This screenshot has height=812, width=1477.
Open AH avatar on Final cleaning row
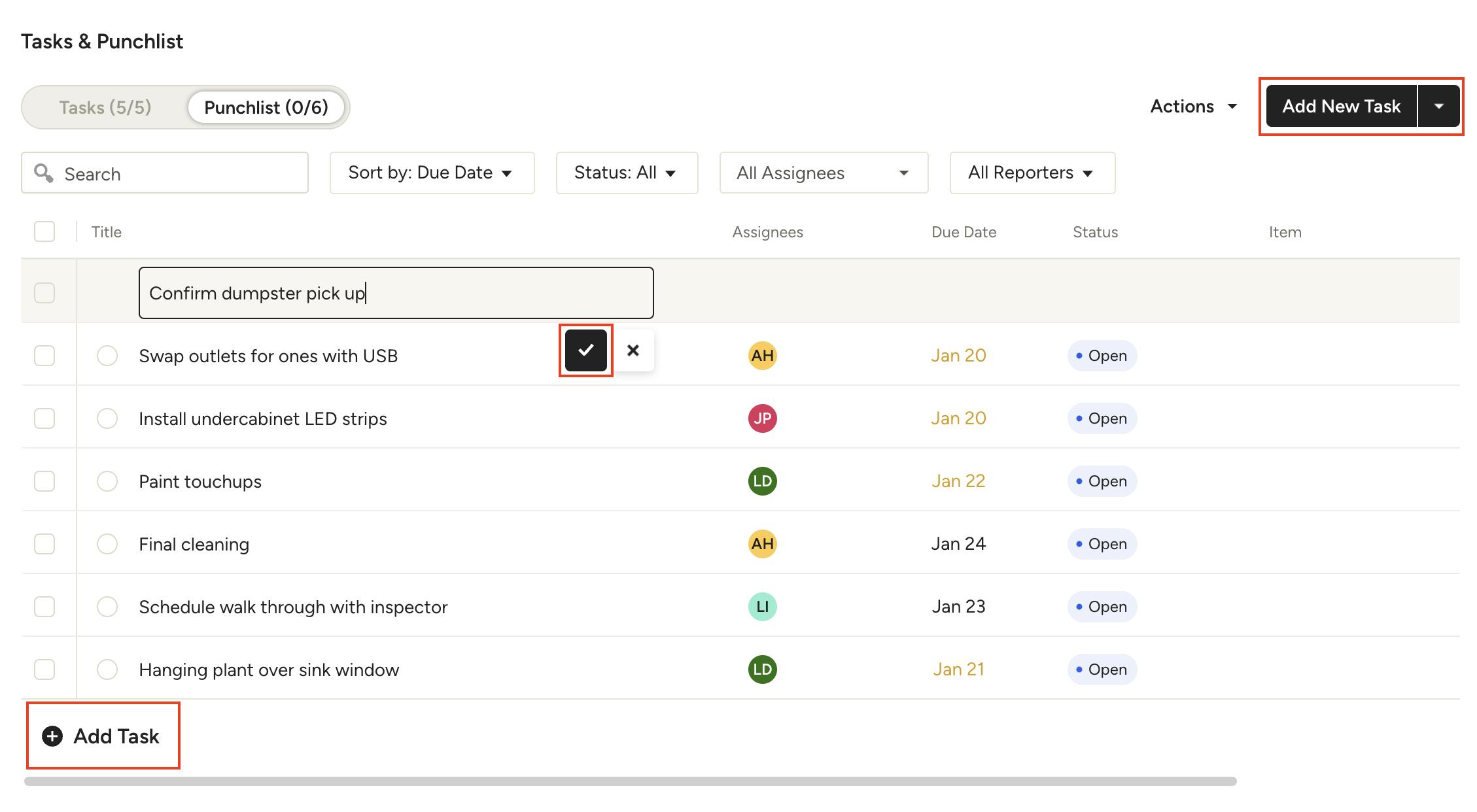click(762, 544)
